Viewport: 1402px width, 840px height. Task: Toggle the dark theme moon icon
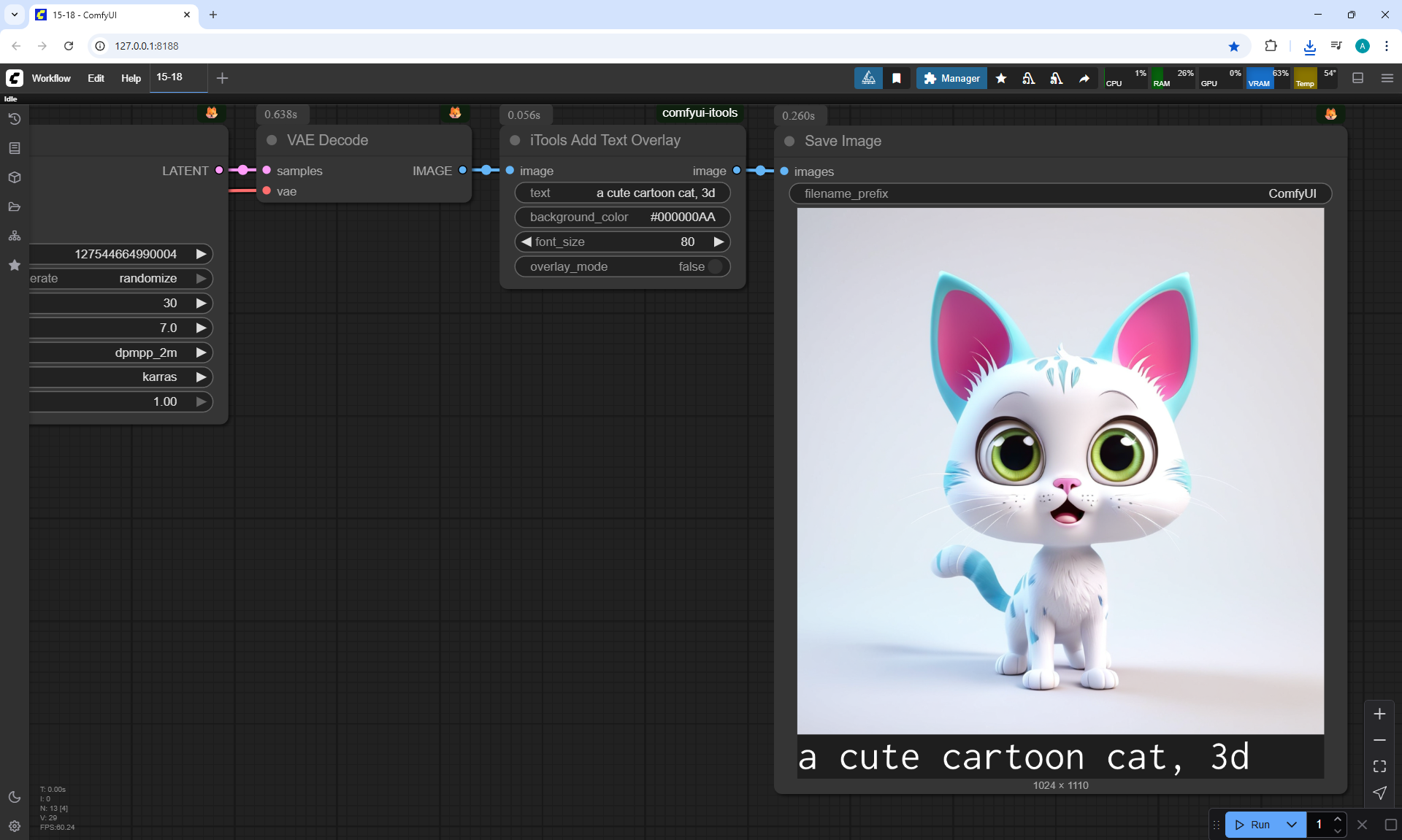tap(15, 797)
